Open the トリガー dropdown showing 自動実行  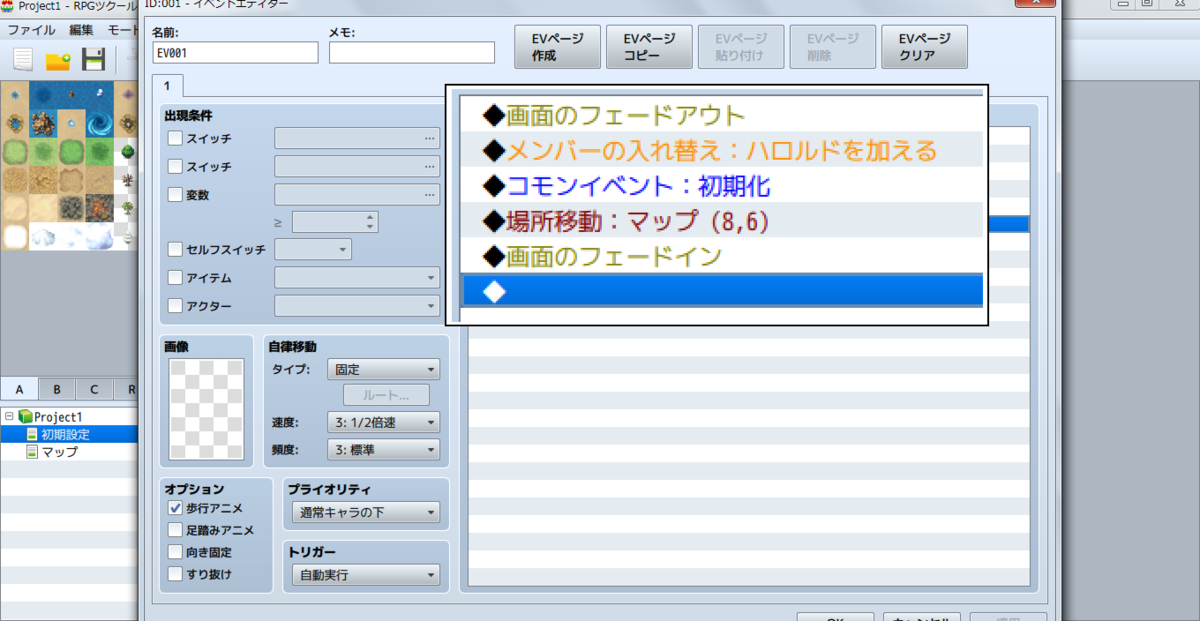click(365, 575)
